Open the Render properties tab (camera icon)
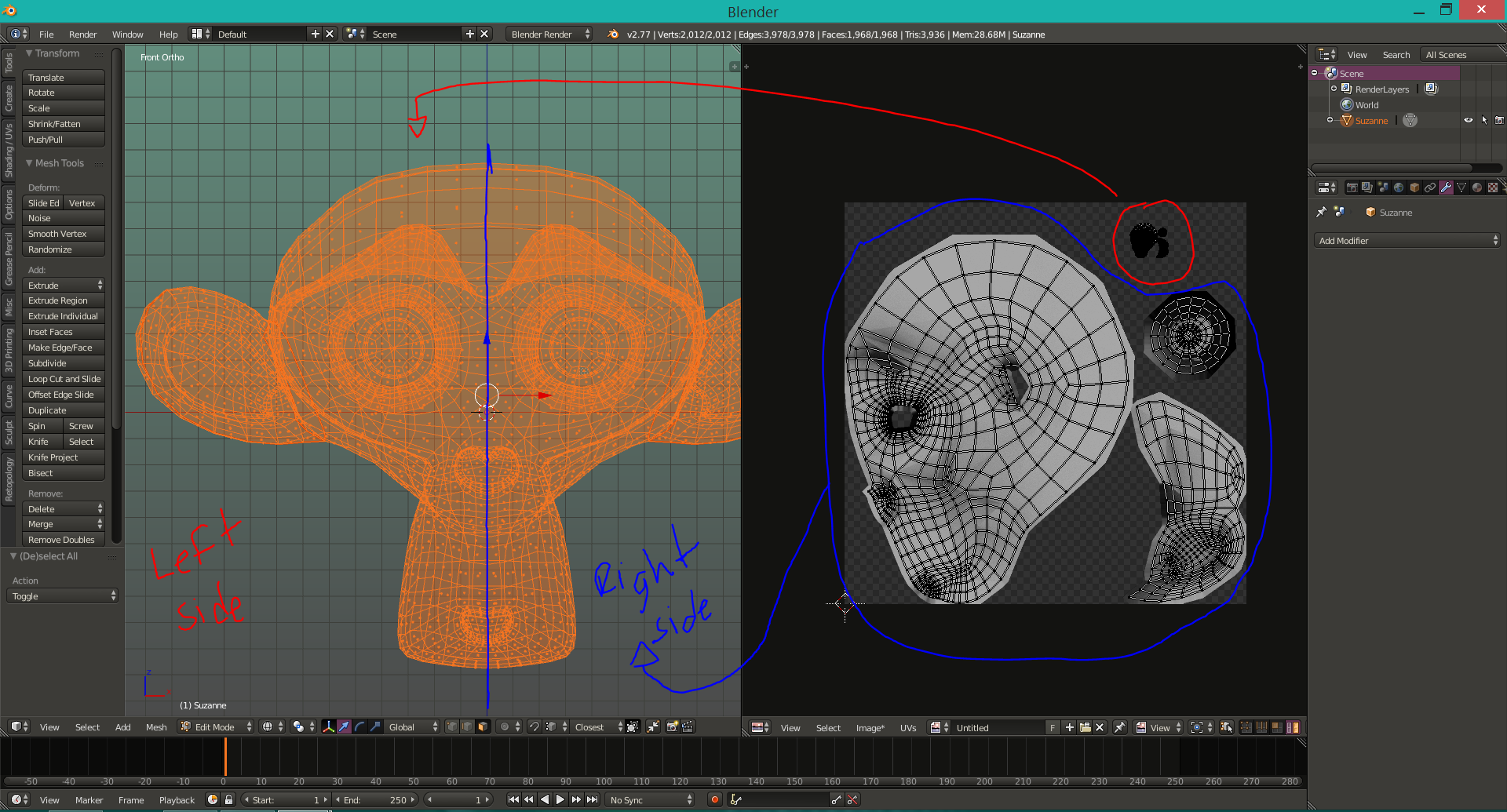Image resolution: width=1507 pixels, height=812 pixels. pos(1352,188)
